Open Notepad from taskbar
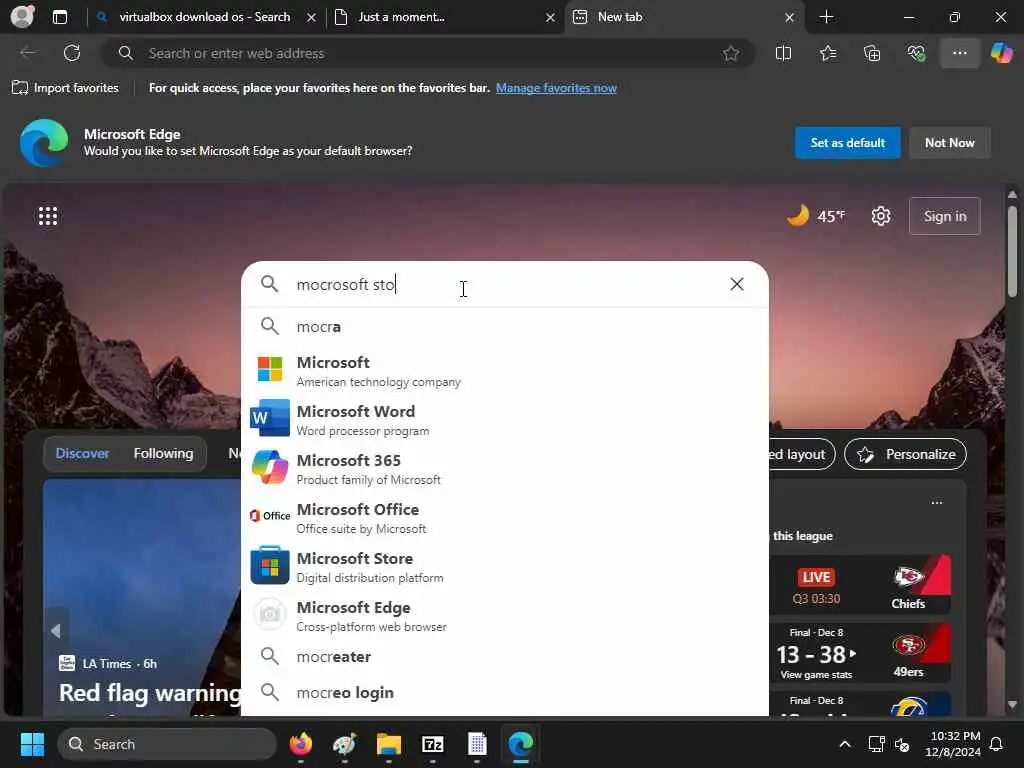 477,744
